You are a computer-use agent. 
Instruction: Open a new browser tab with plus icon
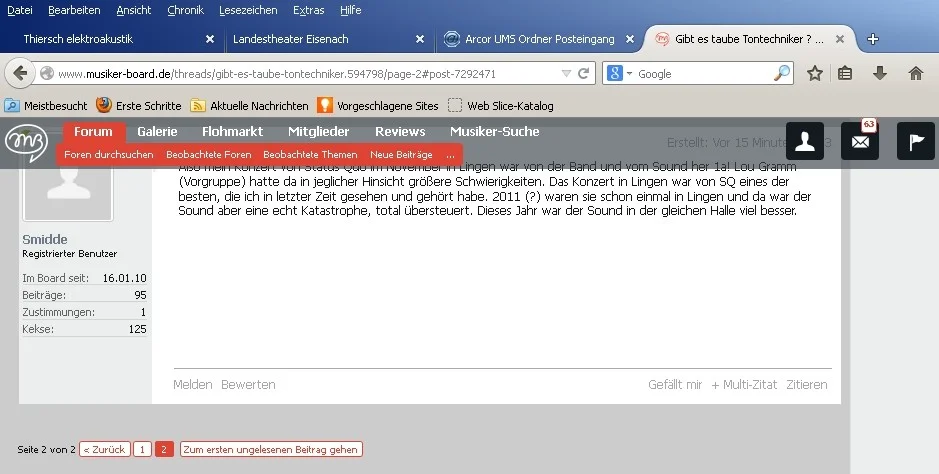(x=873, y=39)
